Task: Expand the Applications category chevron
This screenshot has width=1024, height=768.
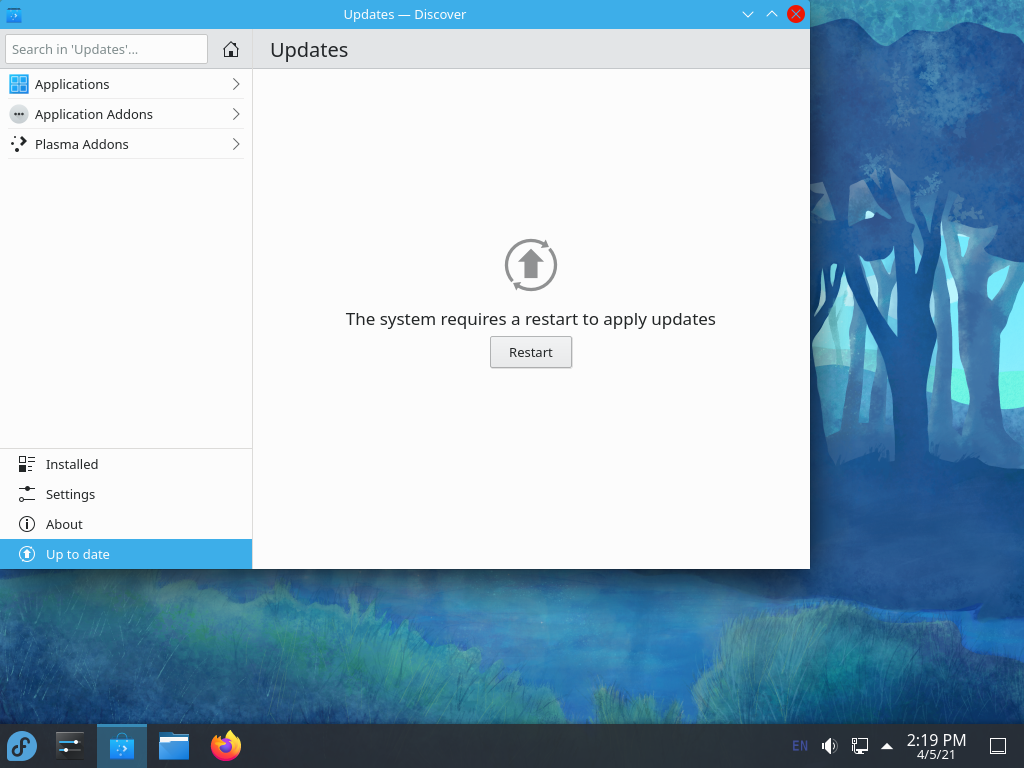Action: [x=236, y=84]
